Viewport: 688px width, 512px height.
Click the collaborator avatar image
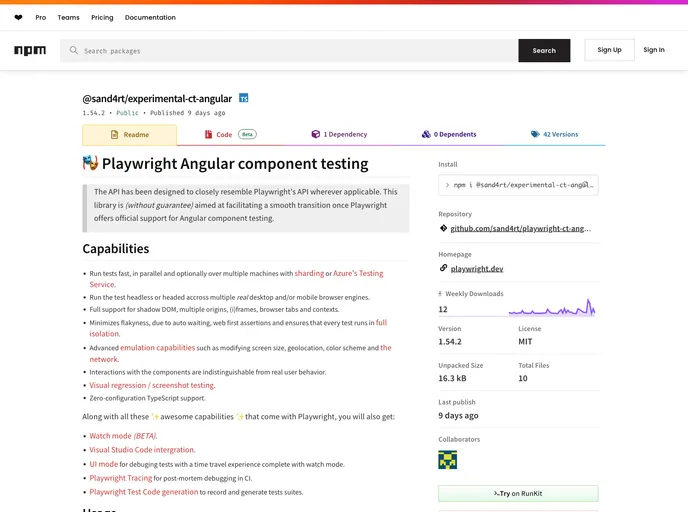coord(448,460)
